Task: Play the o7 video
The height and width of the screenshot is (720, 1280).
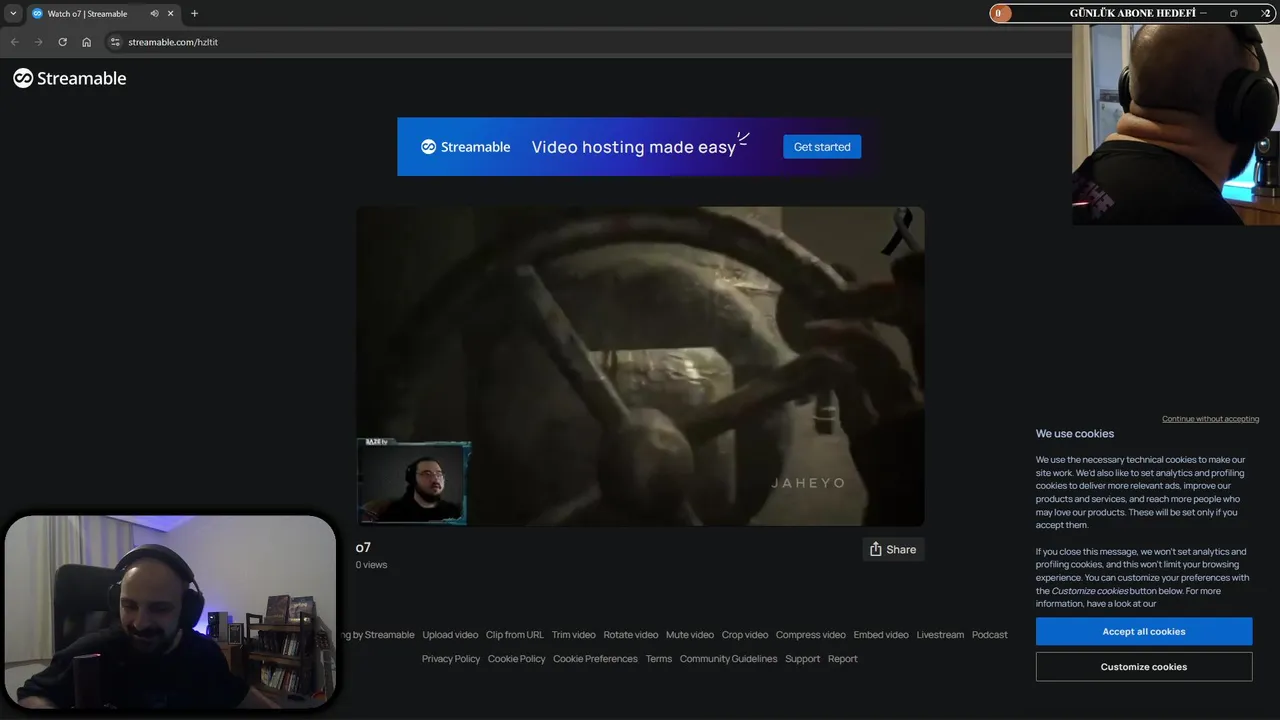Action: pyautogui.click(x=640, y=366)
